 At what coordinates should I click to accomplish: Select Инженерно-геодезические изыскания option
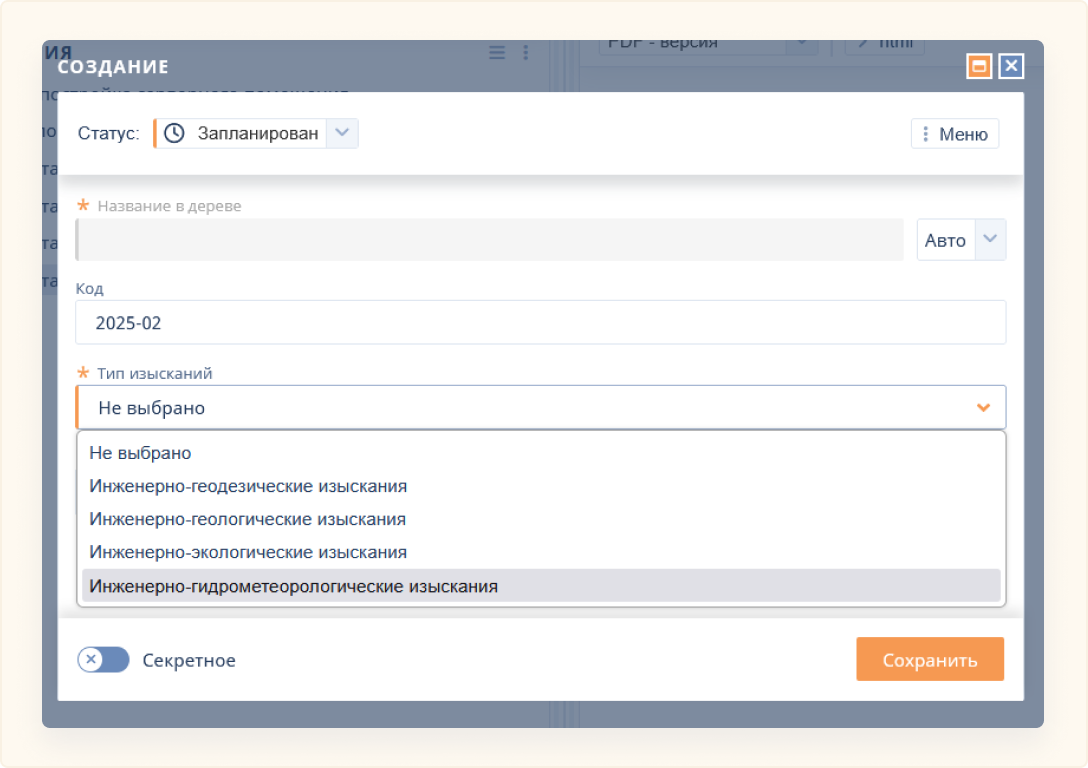pos(248,486)
